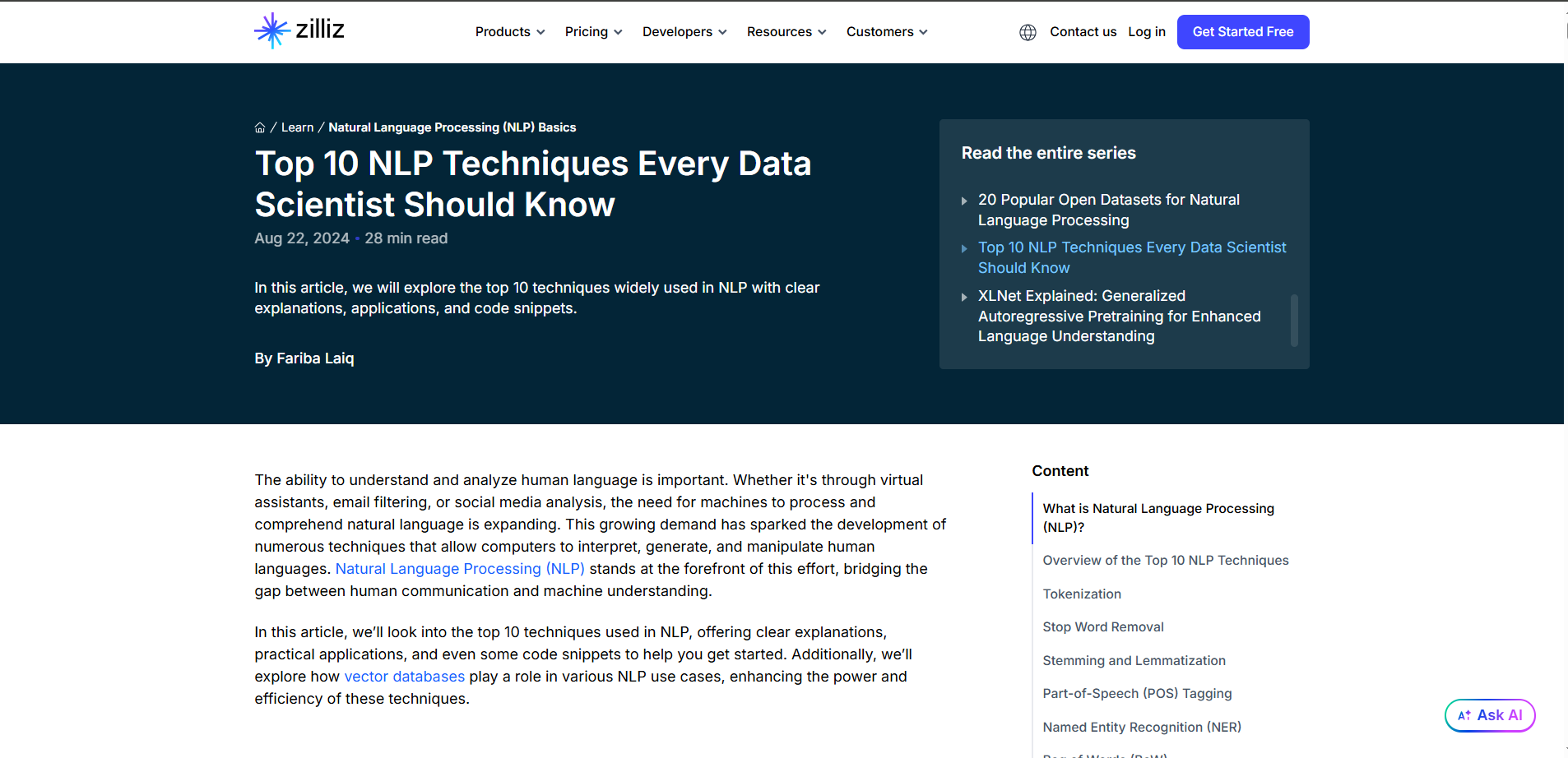Open the Ask AI assistant
The width and height of the screenshot is (1568, 758).
click(1490, 715)
